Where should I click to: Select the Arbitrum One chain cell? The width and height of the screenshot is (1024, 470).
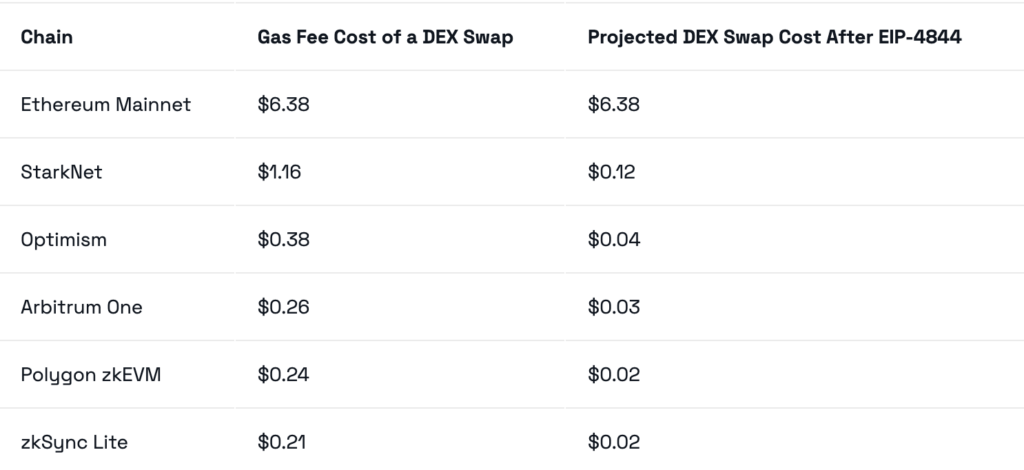coord(82,307)
